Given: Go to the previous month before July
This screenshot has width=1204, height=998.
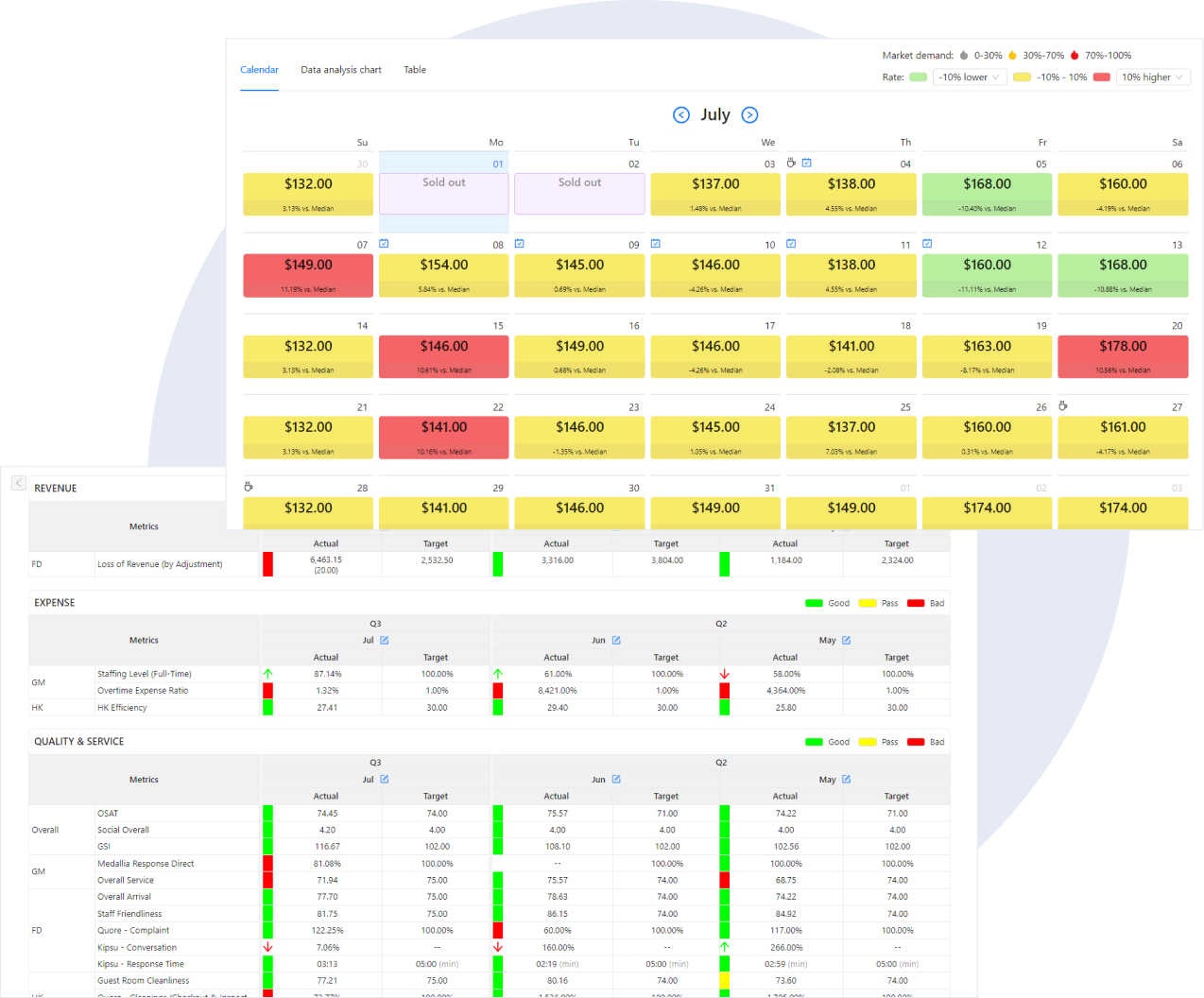Looking at the screenshot, I should [680, 114].
